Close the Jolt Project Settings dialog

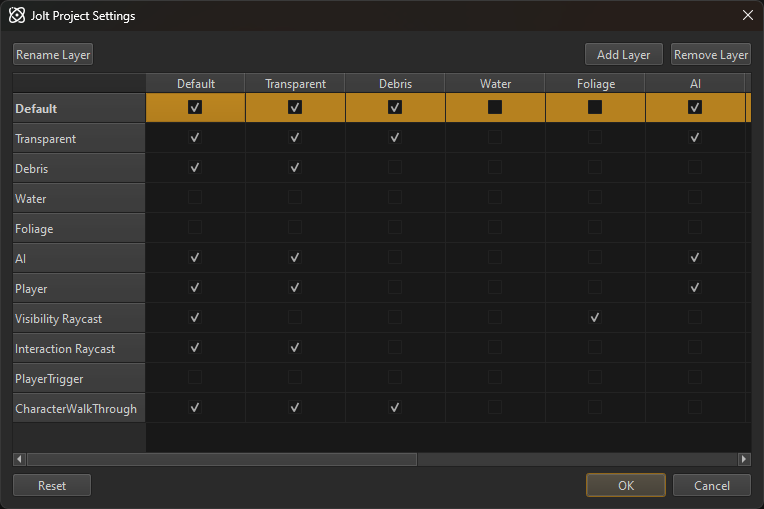(x=747, y=16)
